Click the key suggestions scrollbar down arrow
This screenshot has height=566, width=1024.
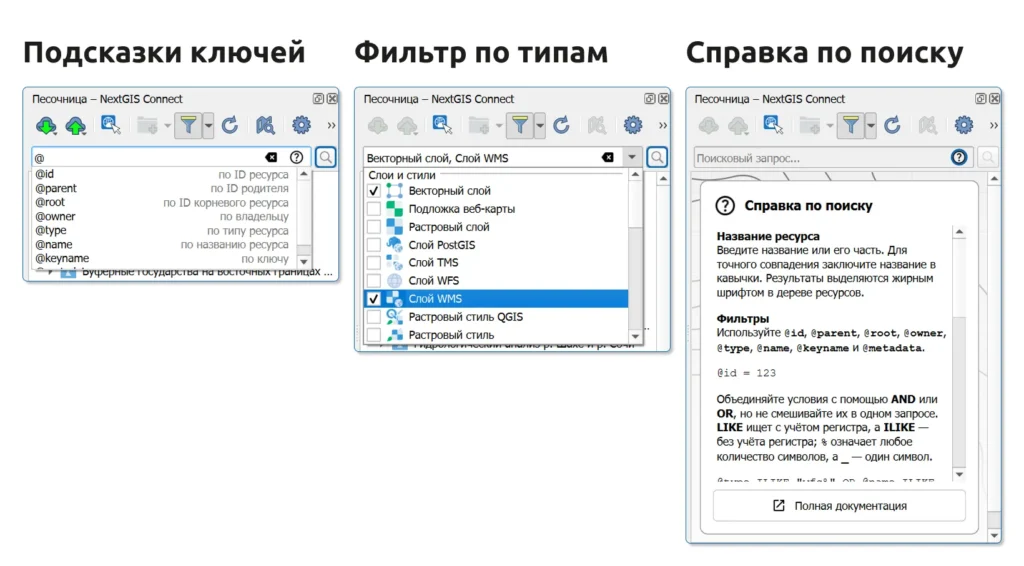(x=304, y=261)
